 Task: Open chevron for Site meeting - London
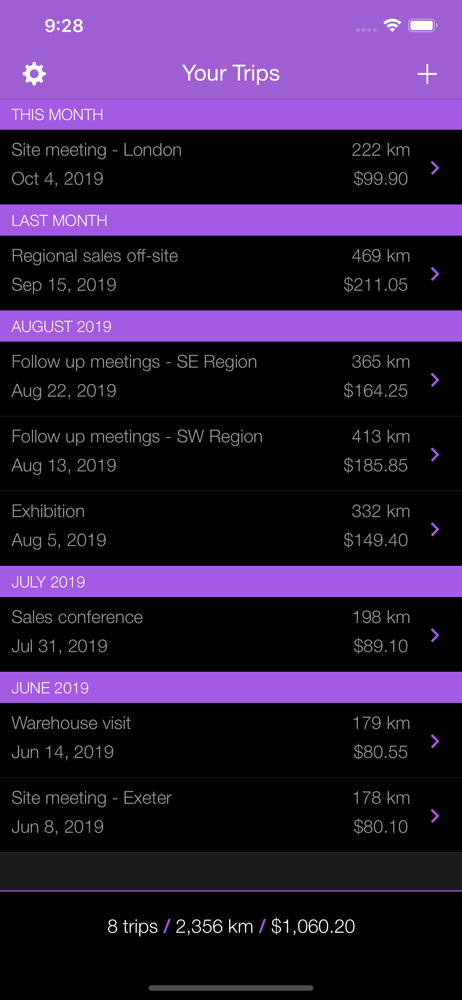click(x=435, y=168)
